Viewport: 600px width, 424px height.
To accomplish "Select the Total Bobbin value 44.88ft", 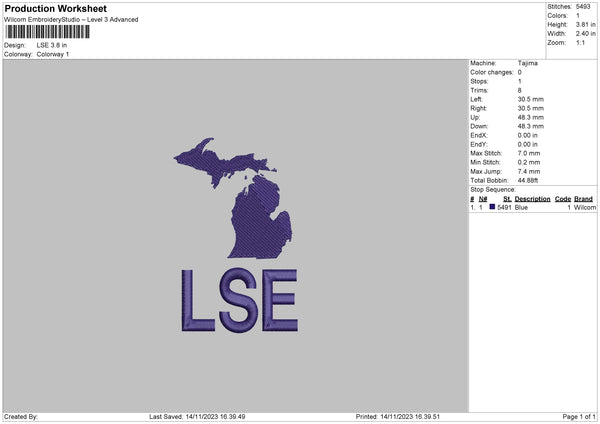I will (x=528, y=180).
